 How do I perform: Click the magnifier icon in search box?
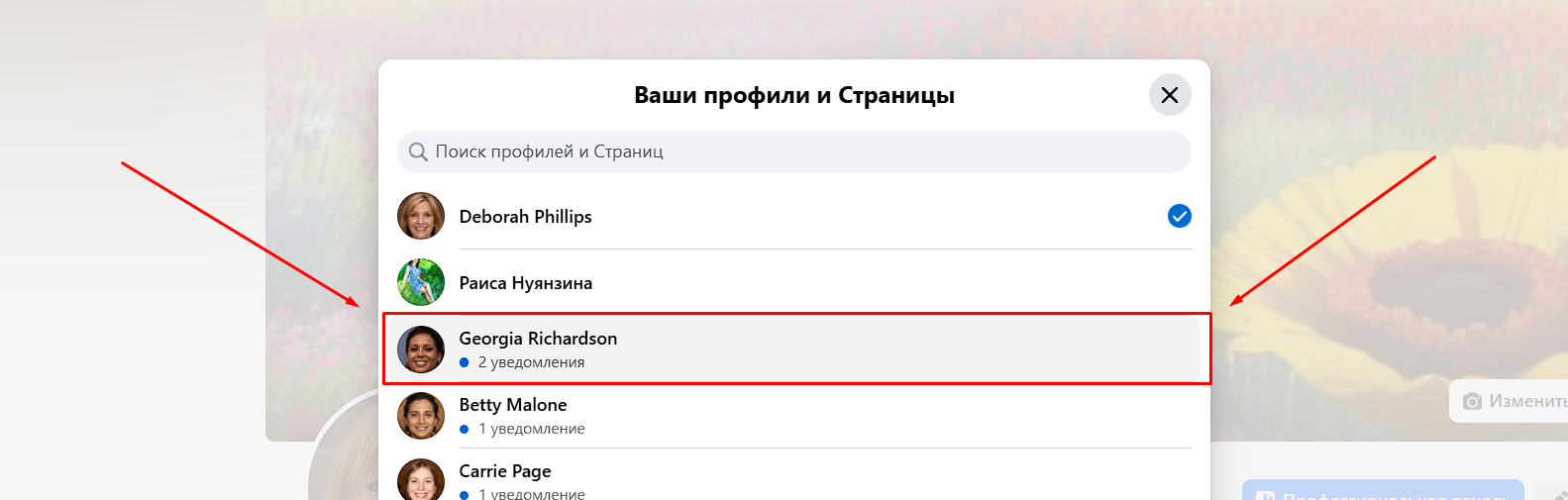pyautogui.click(x=418, y=152)
